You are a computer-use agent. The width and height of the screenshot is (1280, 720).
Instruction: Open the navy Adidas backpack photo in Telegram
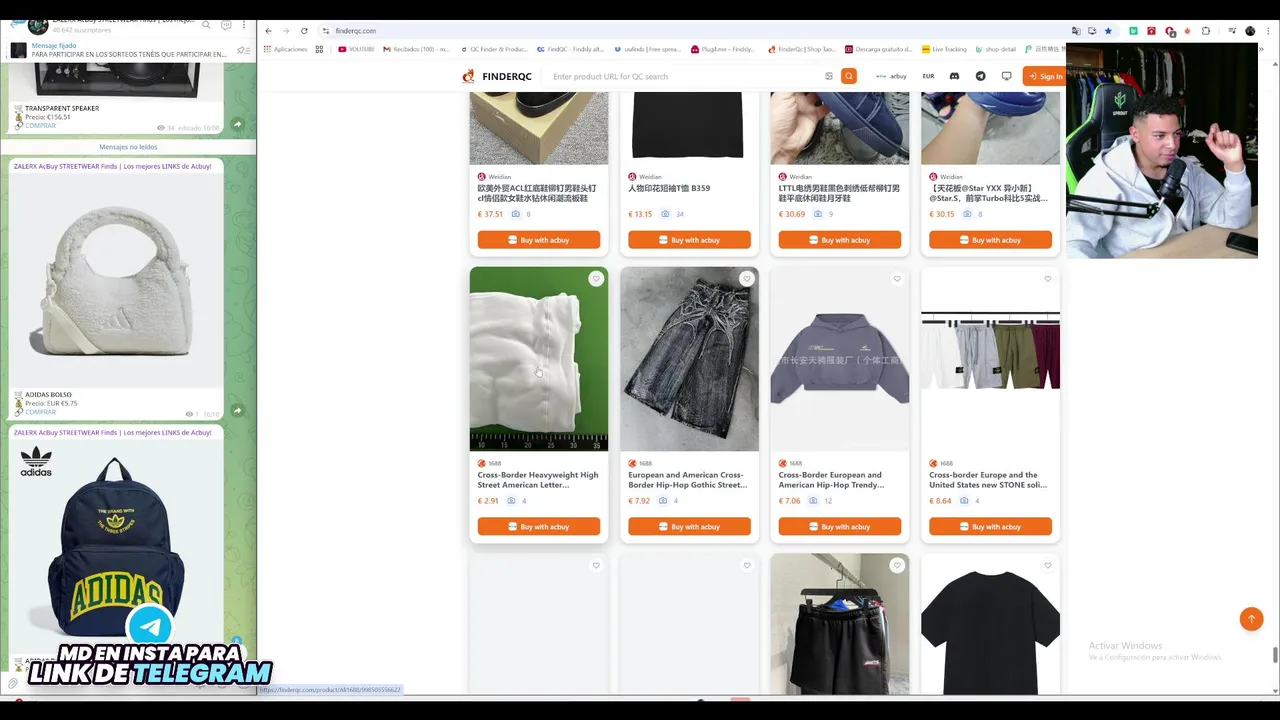[x=116, y=548]
